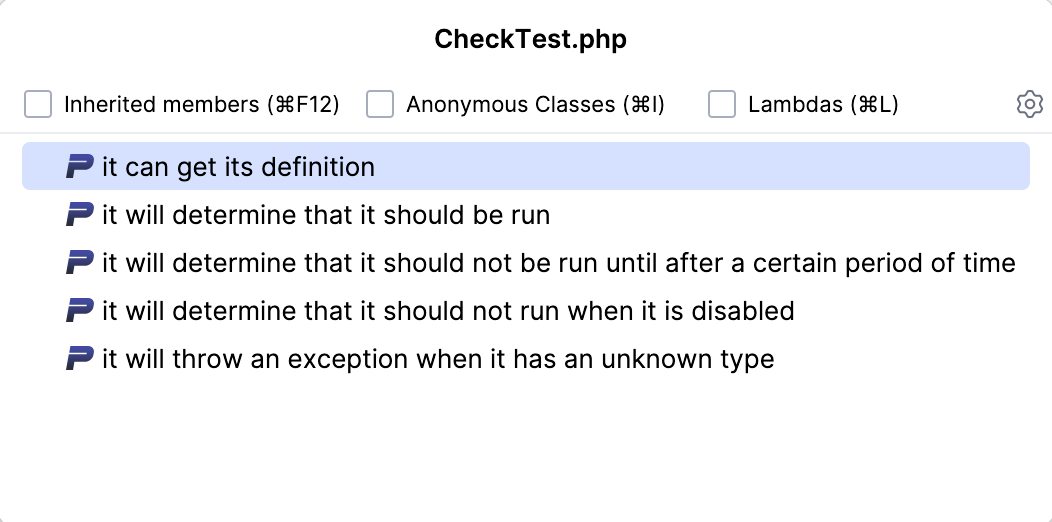Click the 'Anonymous Classes (⌘I)' label

(x=535, y=104)
